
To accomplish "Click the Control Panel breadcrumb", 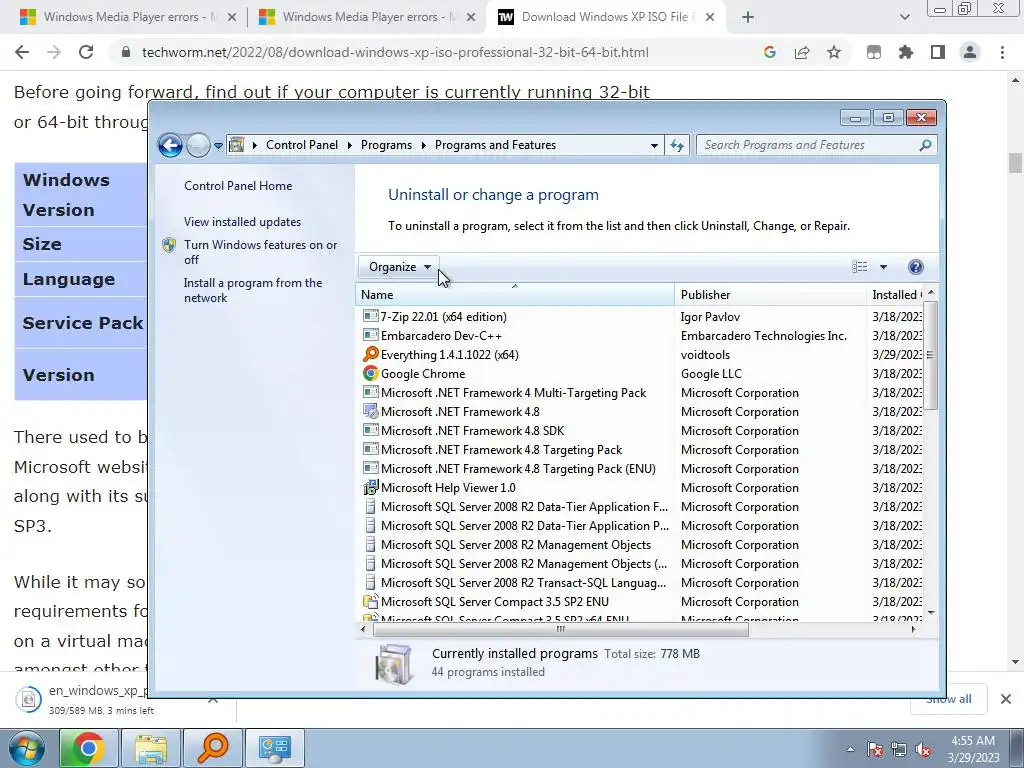I will [302, 145].
